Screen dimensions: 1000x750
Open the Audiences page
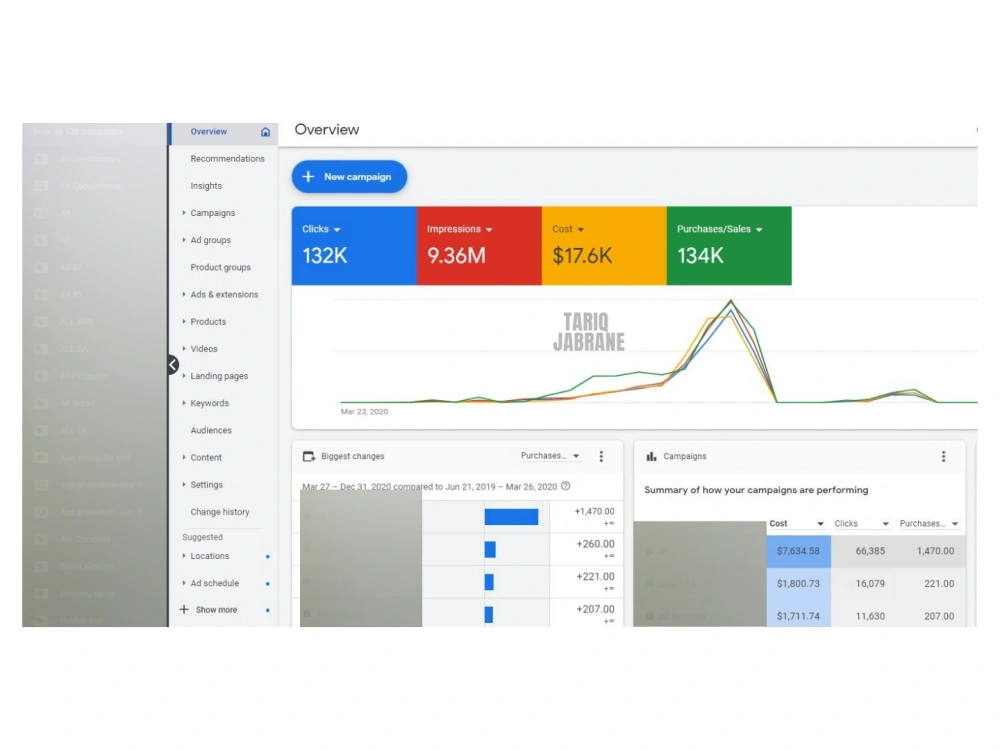210,430
